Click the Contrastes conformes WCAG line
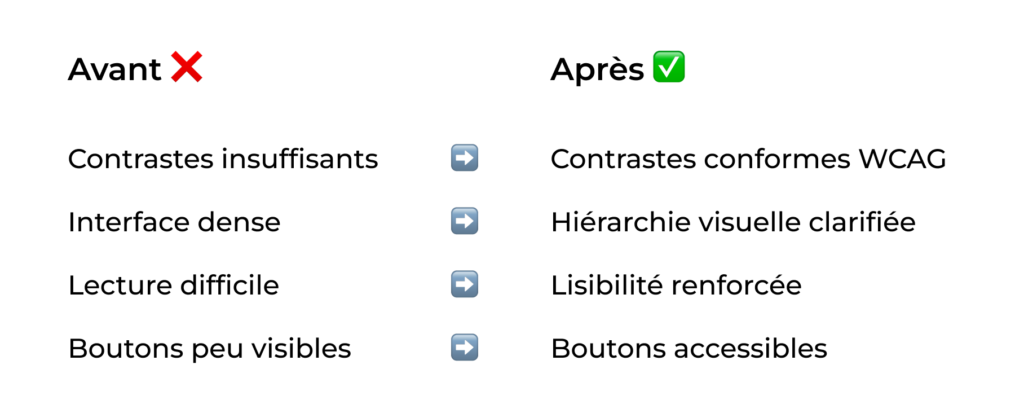Image resolution: width=1024 pixels, height=413 pixels. pos(748,159)
